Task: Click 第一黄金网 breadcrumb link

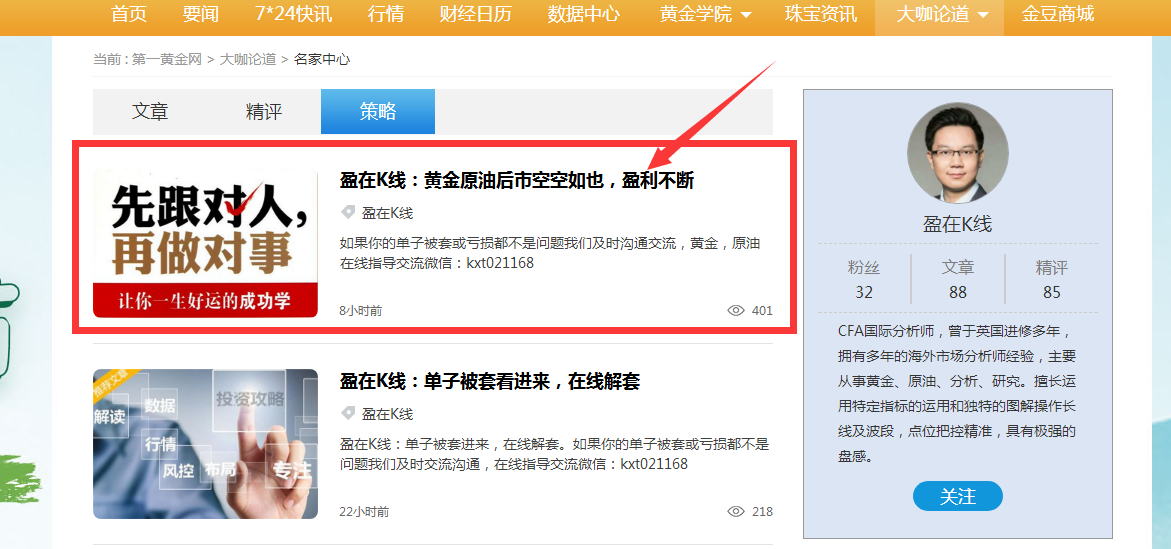Action: click(x=167, y=59)
